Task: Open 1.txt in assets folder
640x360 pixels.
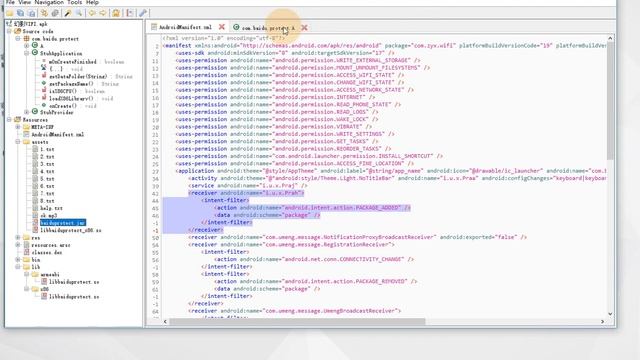Action: (x=47, y=149)
